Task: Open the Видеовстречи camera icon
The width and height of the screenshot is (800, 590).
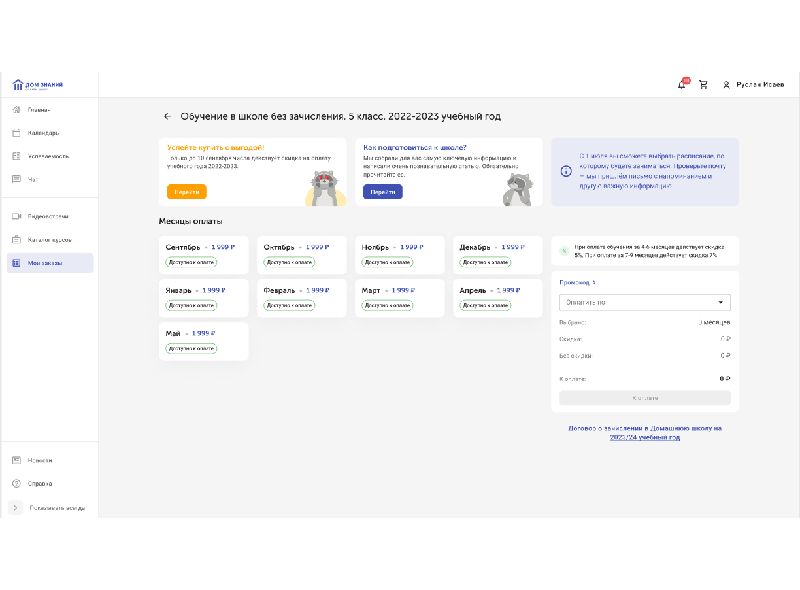Action: [x=16, y=216]
